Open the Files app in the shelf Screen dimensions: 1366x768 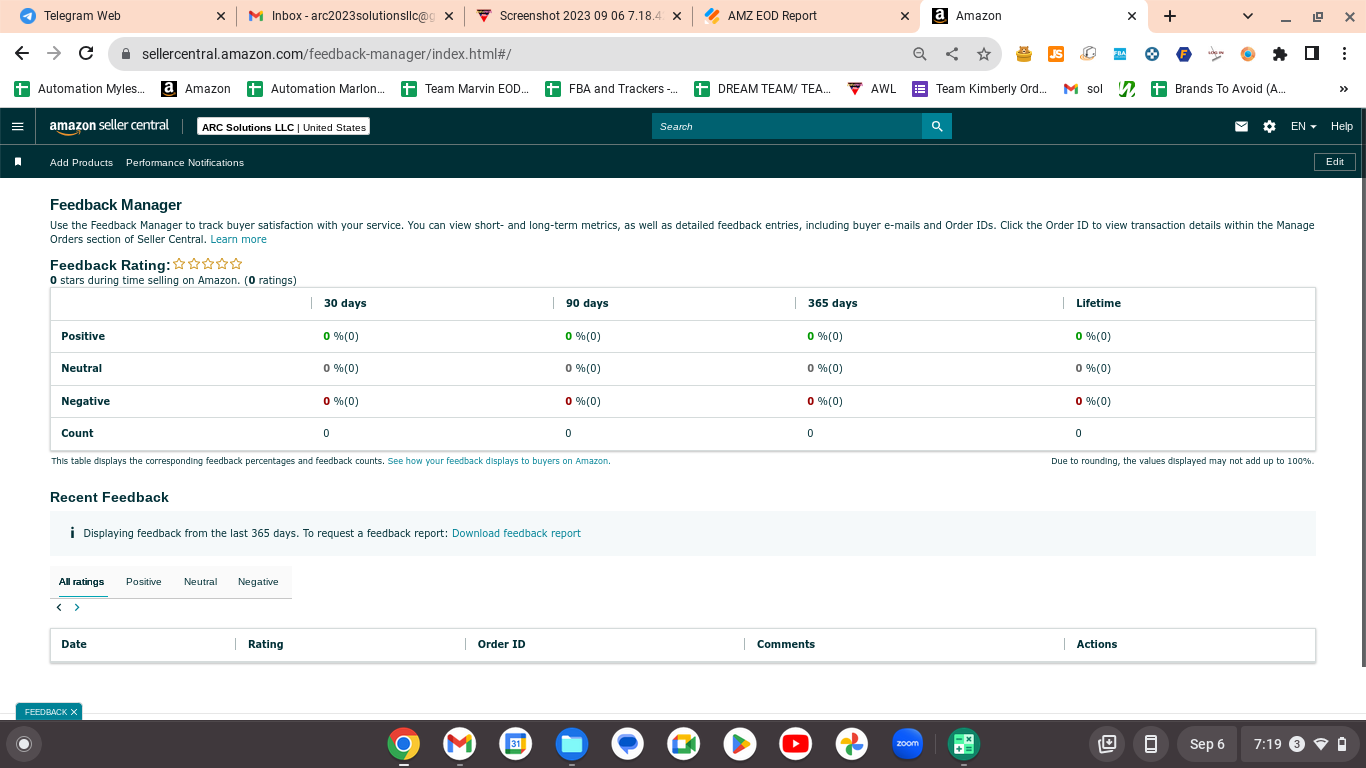coord(572,744)
